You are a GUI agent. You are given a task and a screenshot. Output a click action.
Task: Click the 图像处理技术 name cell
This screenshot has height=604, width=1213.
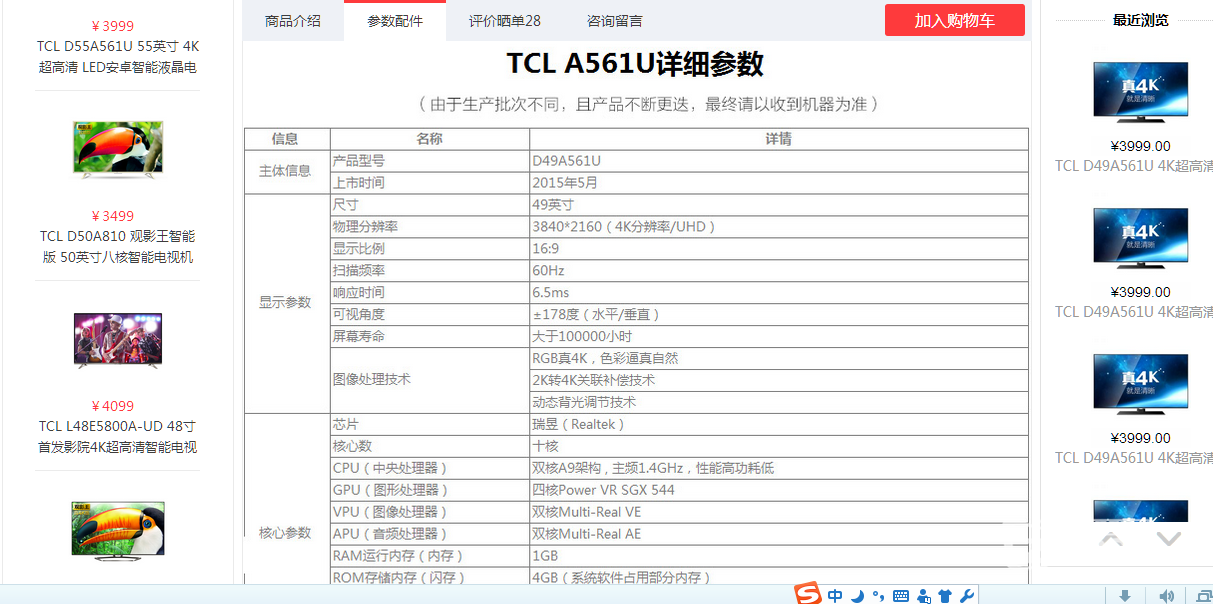pyautogui.click(x=430, y=380)
